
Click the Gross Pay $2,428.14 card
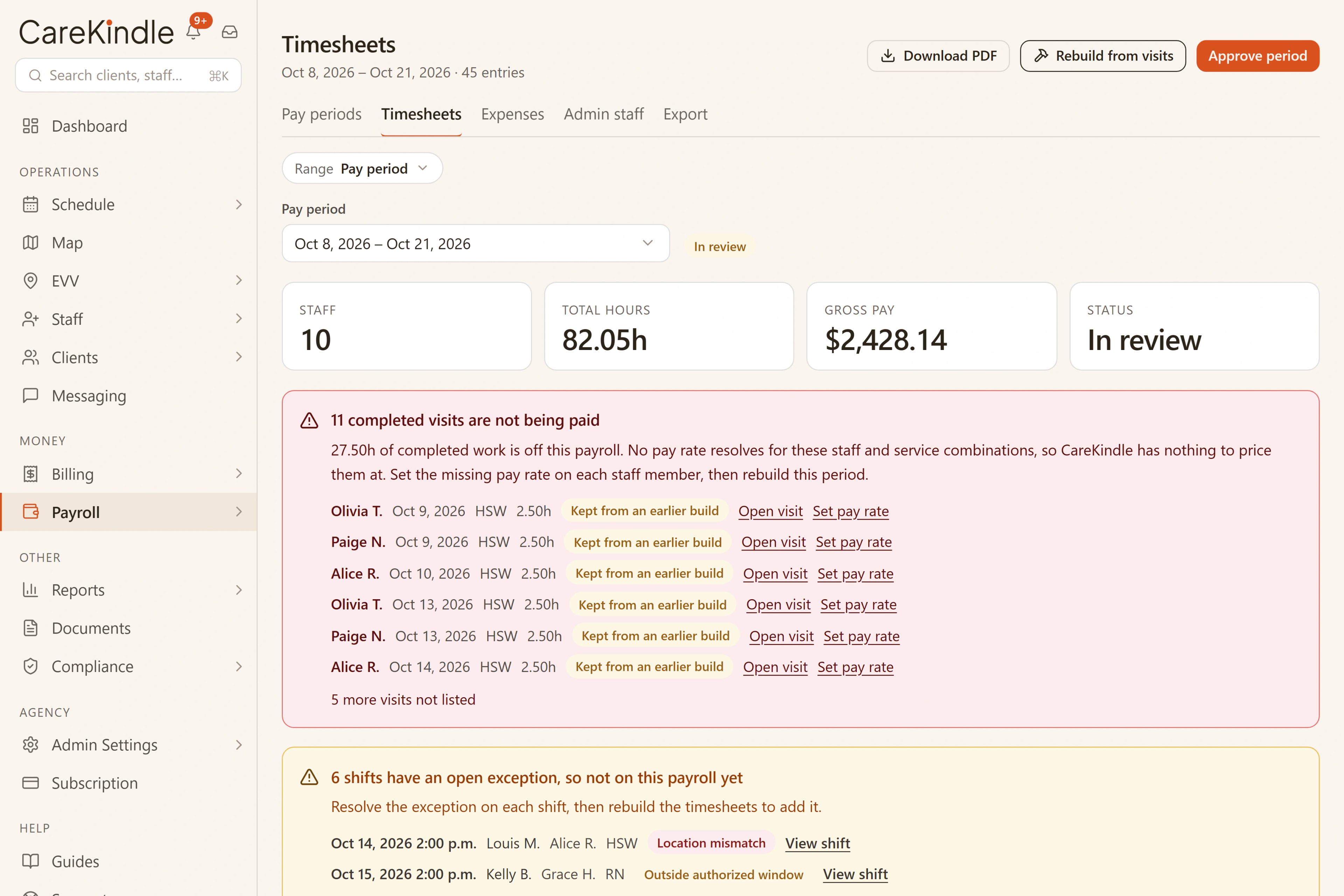(x=931, y=326)
